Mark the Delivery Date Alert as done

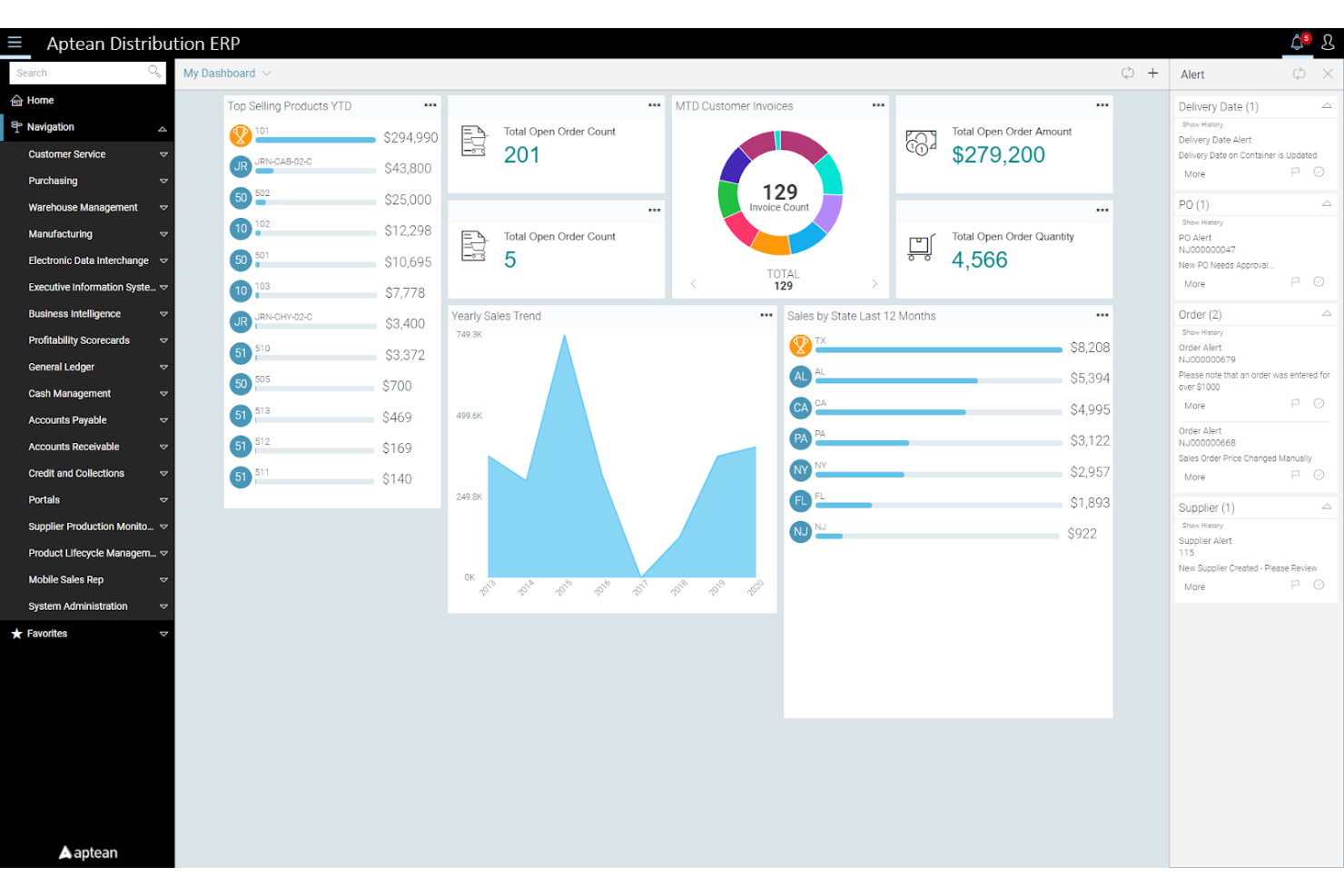pyautogui.click(x=1319, y=172)
